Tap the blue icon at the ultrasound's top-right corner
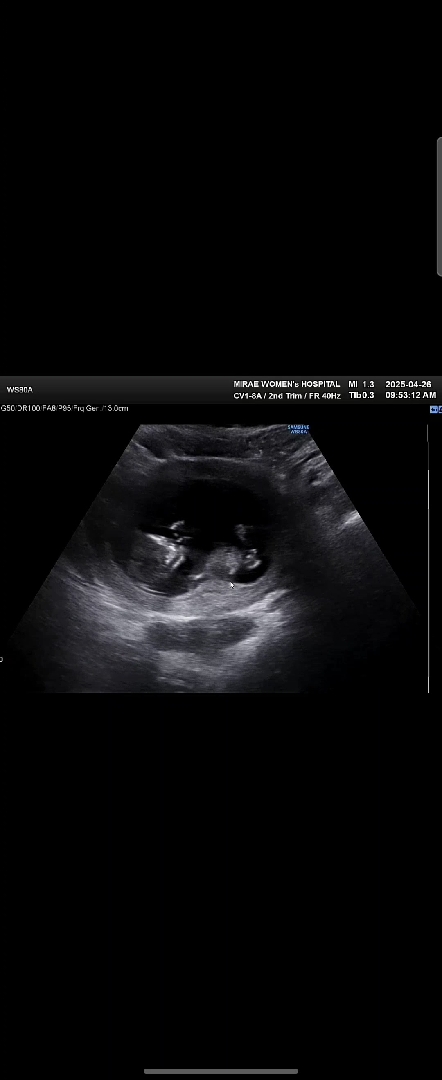The height and width of the screenshot is (1080, 442). (435, 409)
